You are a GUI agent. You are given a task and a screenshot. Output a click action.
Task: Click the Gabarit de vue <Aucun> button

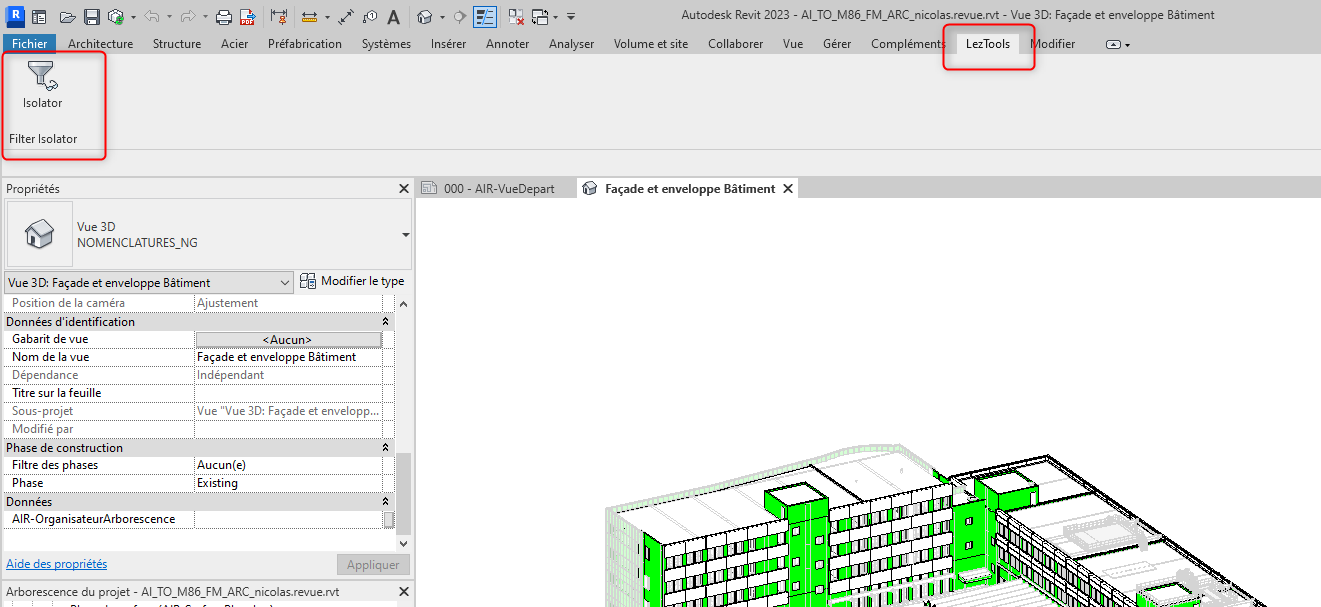click(288, 340)
